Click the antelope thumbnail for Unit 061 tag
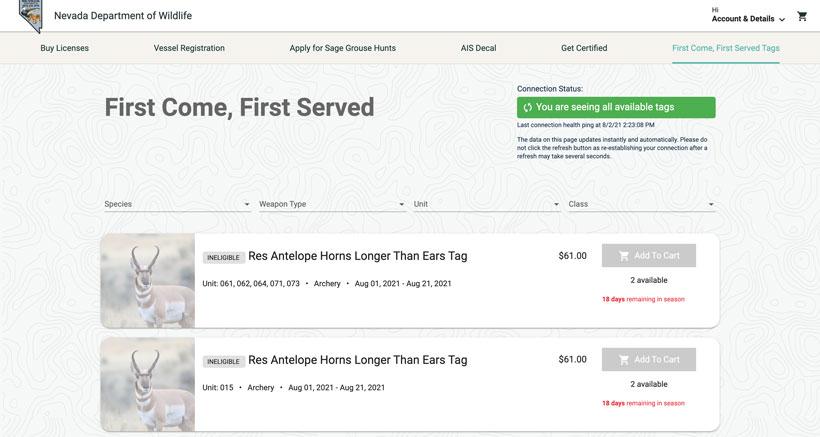 148,281
